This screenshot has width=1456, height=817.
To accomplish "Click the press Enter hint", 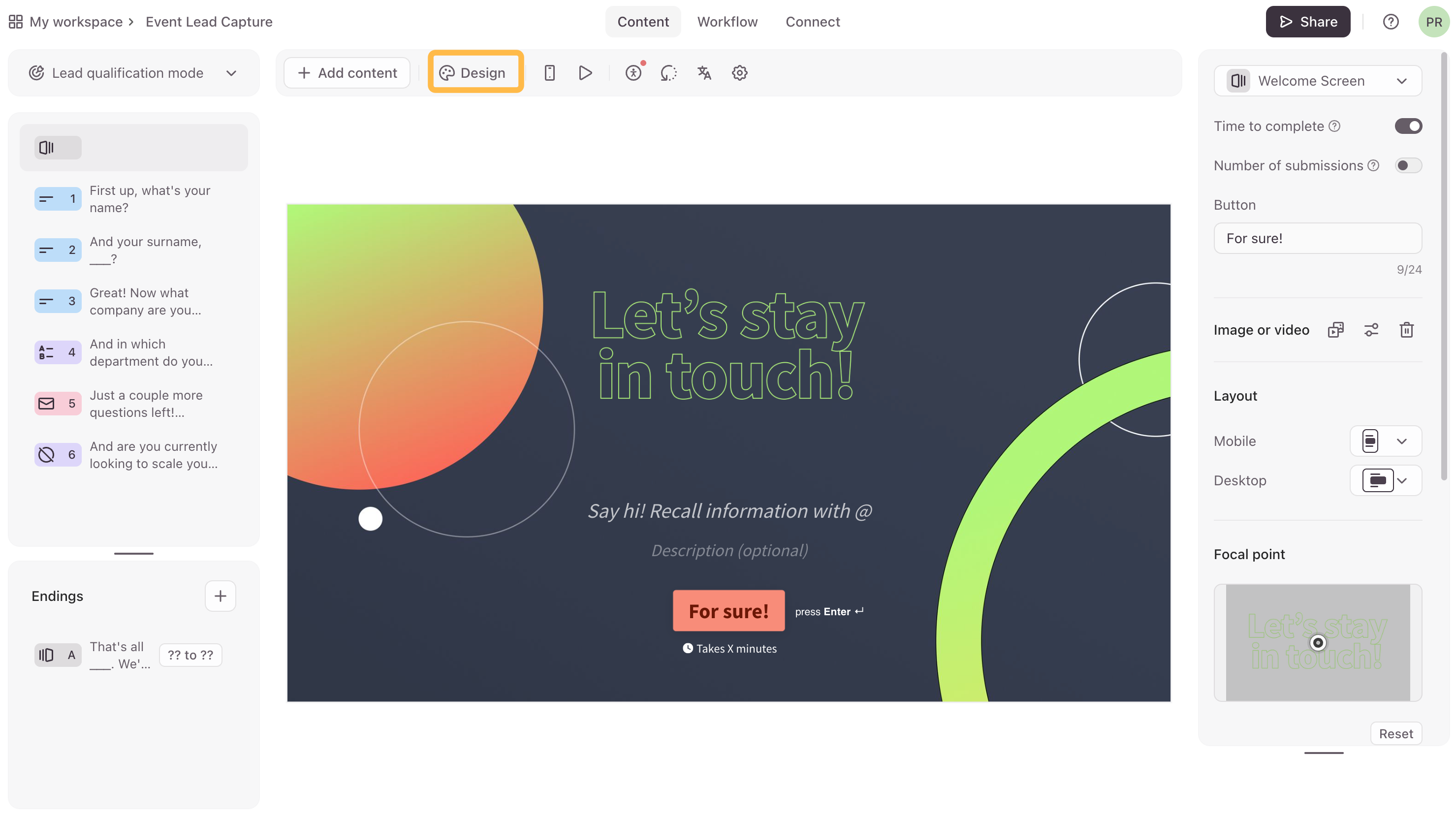I will [x=829, y=611].
